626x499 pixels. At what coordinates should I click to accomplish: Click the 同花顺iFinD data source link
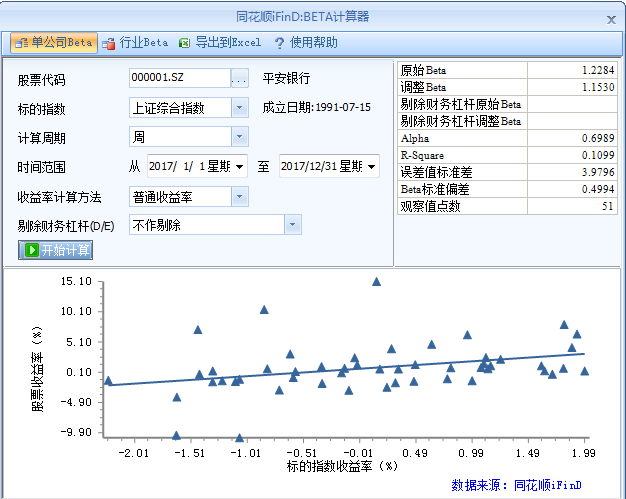pos(547,485)
